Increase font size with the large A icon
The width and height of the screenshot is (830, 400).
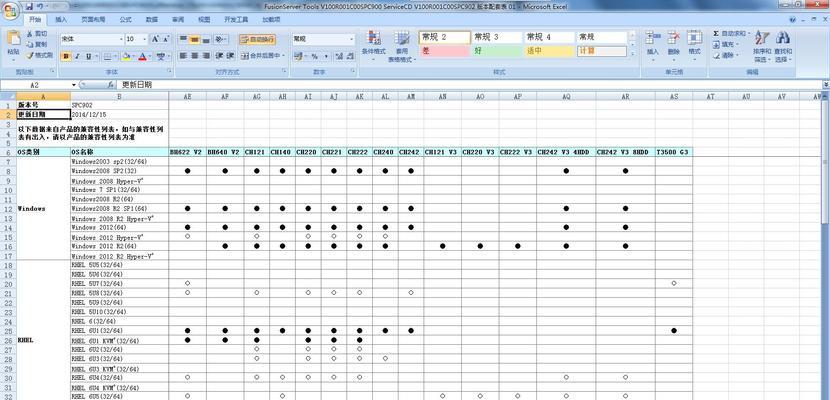click(x=156, y=39)
